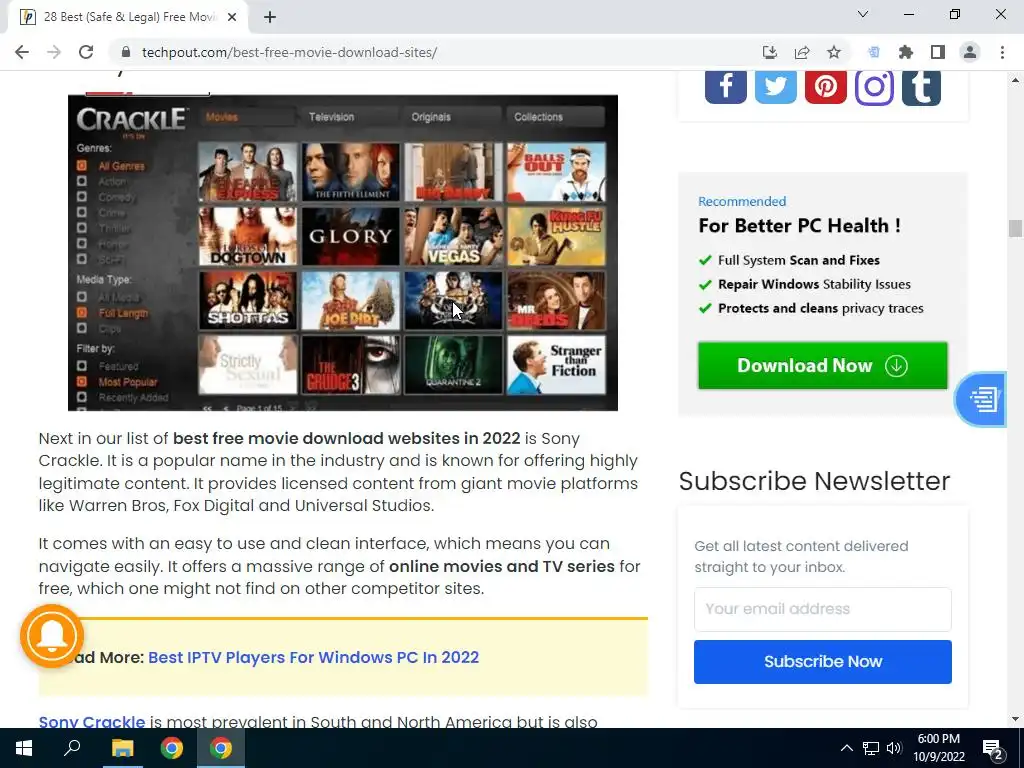Click the browser forward arrow
Image resolution: width=1024 pixels, height=768 pixels.
click(x=54, y=52)
